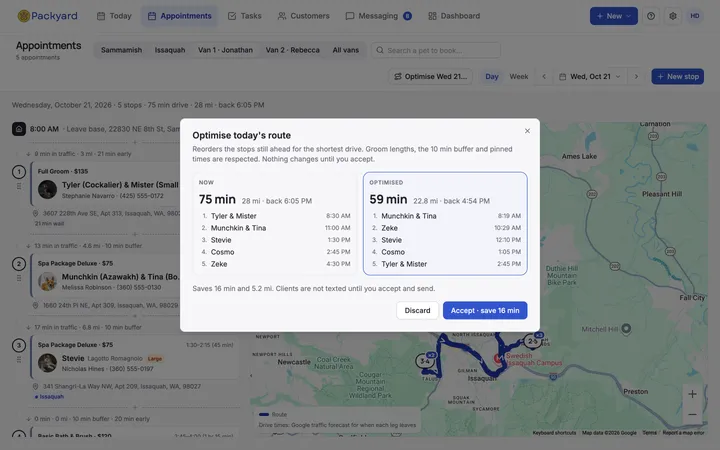
Task: Click the Optimise Wed 21 button
Action: [431, 77]
